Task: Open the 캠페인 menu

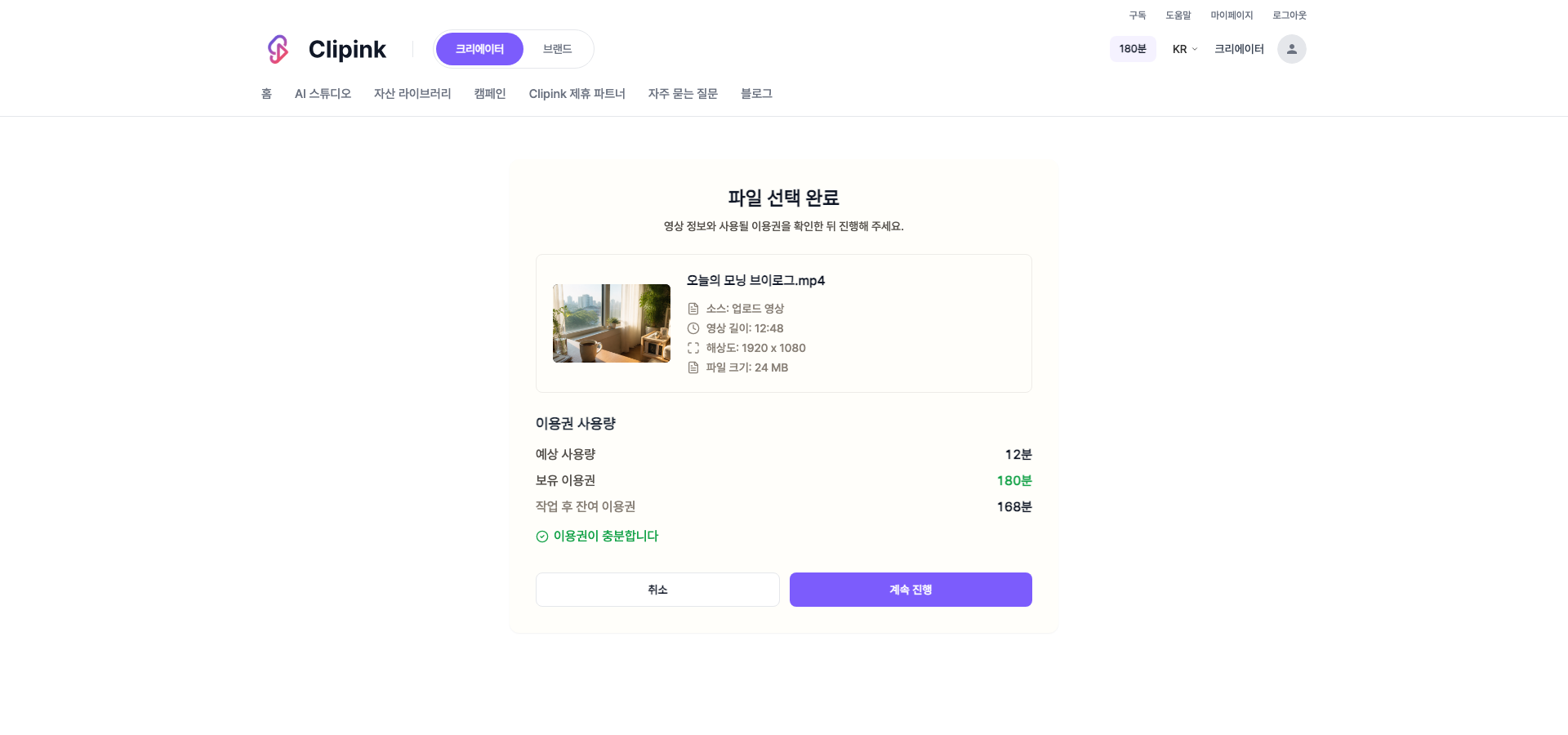Action: click(490, 94)
